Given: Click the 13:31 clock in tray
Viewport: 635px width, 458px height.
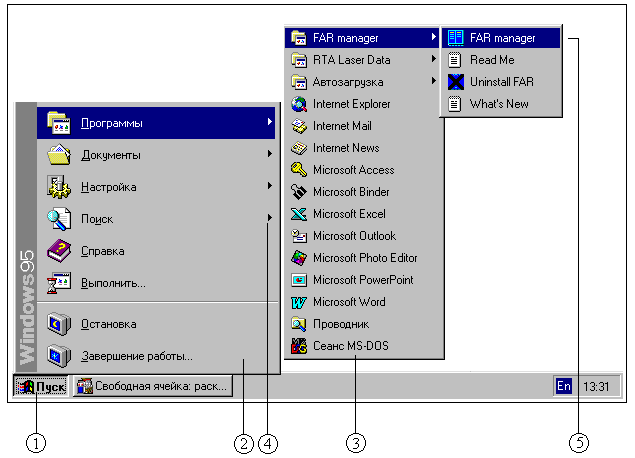Looking at the screenshot, I should pyautogui.click(x=596, y=387).
